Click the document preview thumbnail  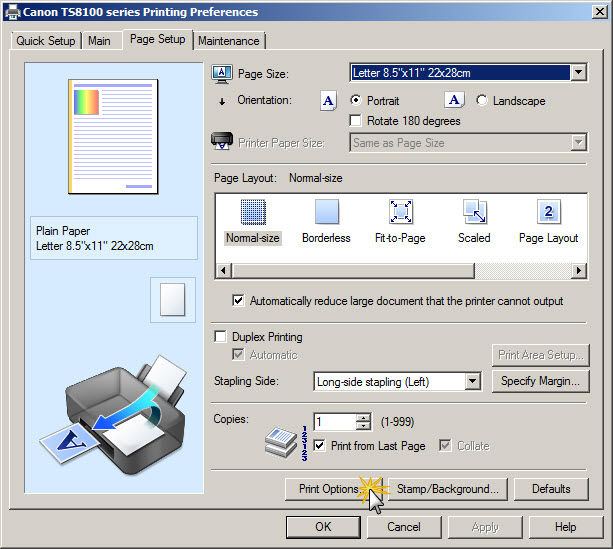[x=112, y=125]
